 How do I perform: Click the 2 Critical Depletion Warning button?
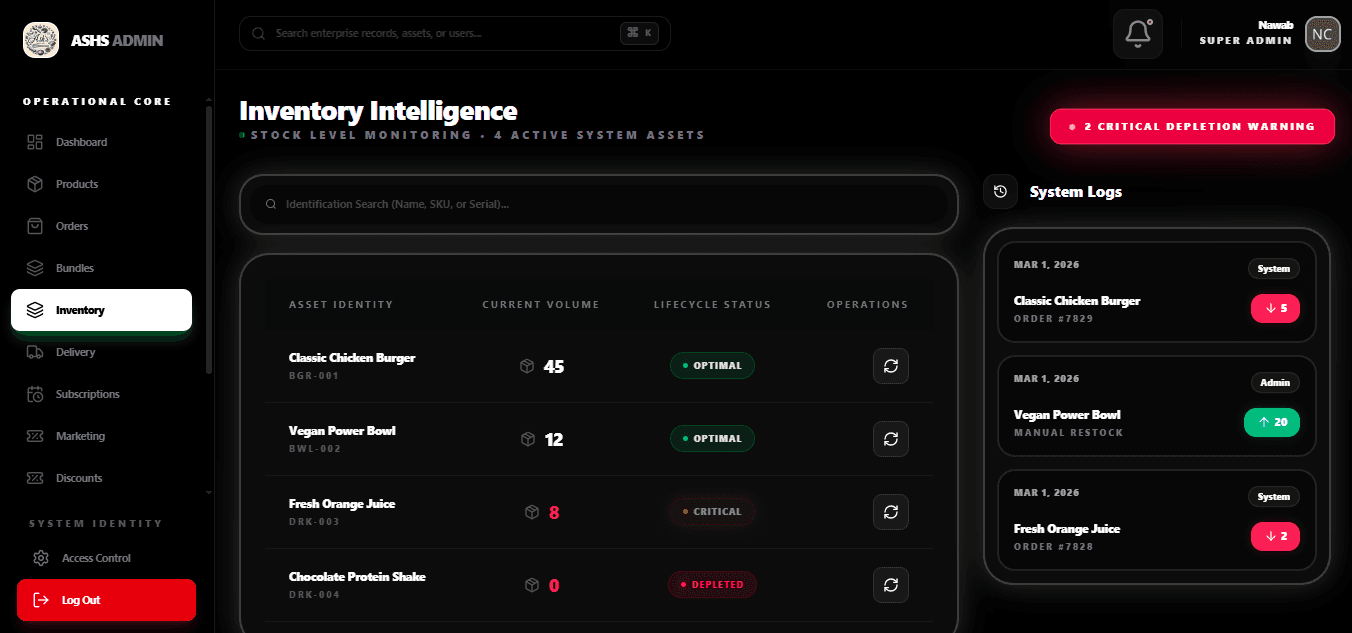pos(1192,127)
